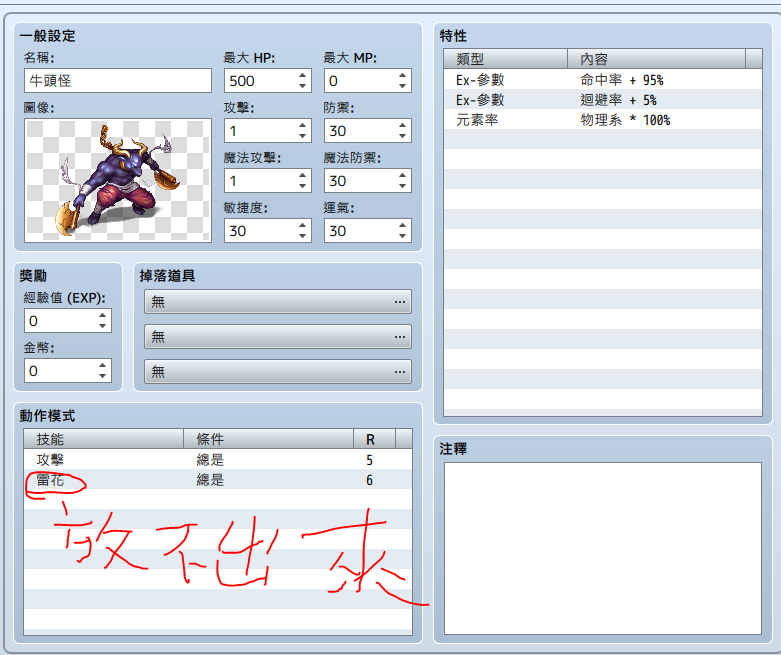Increase 魔法攻擊 with up arrow

[302, 175]
